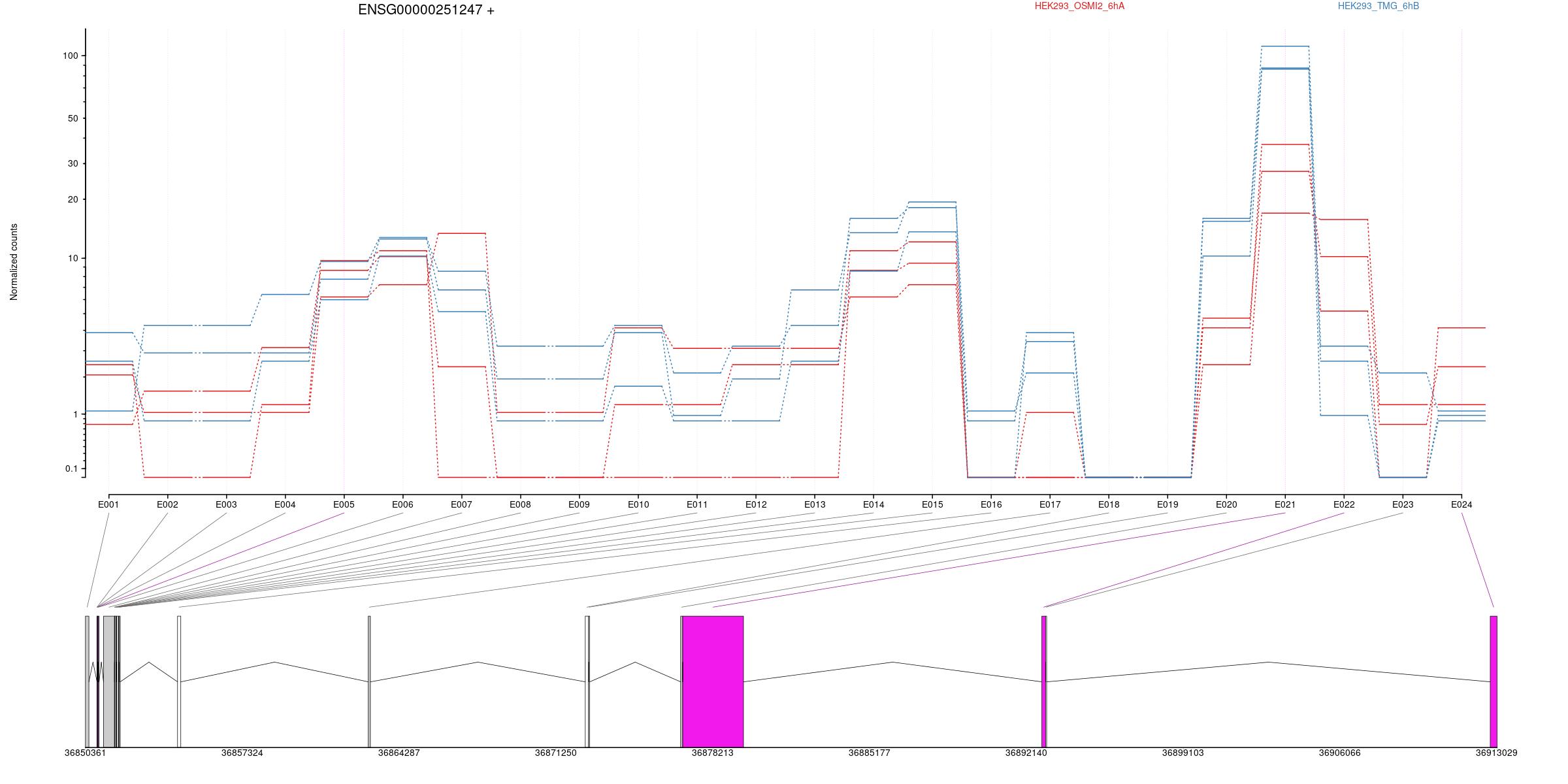Click the gene title ENSG00000251247 +

tap(426, 10)
